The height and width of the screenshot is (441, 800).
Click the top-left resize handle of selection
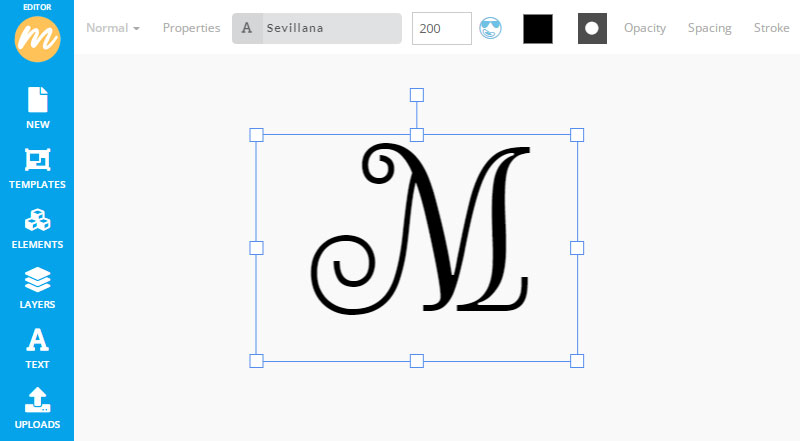coord(256,135)
